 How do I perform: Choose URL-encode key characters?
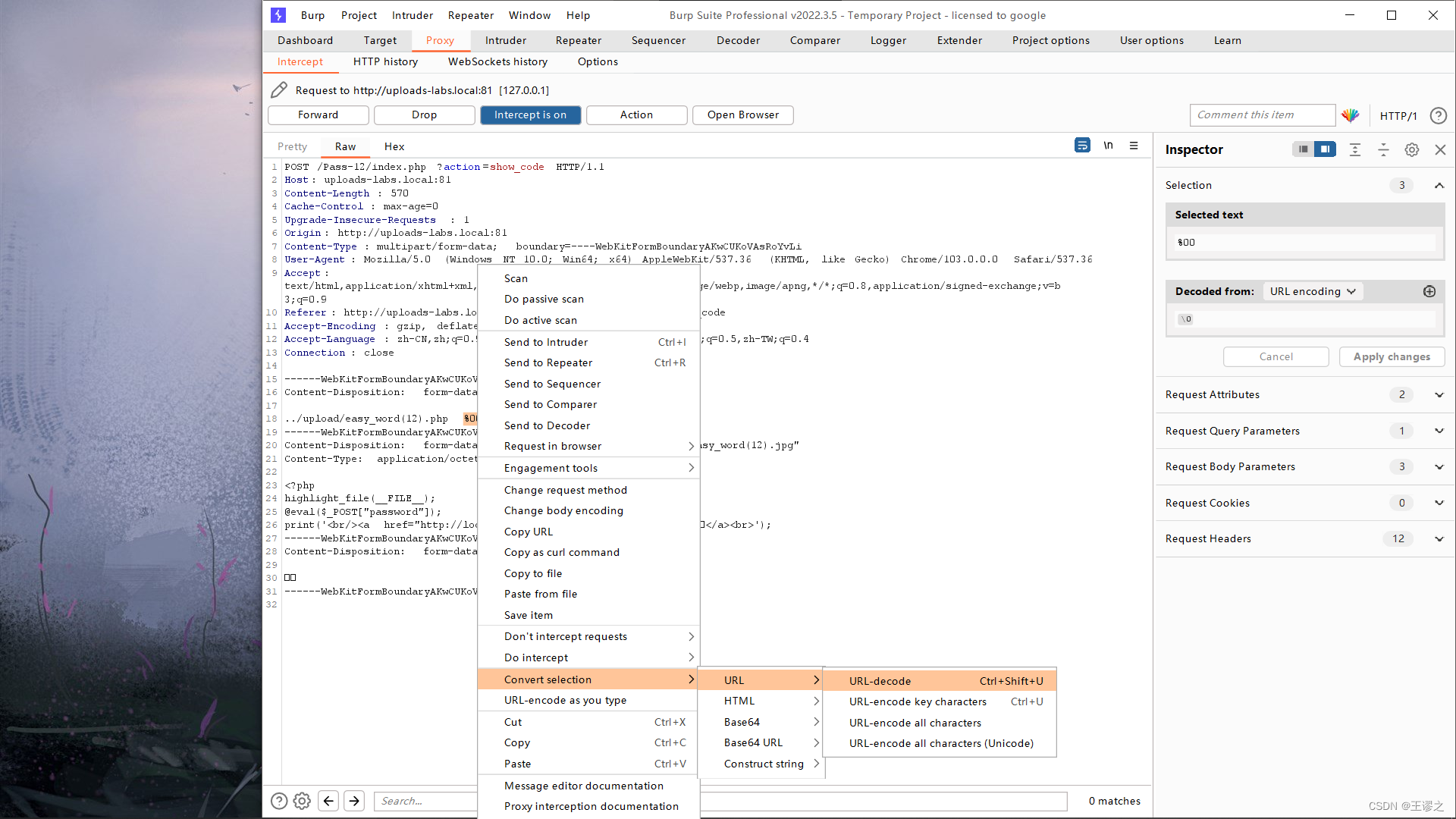point(940,701)
